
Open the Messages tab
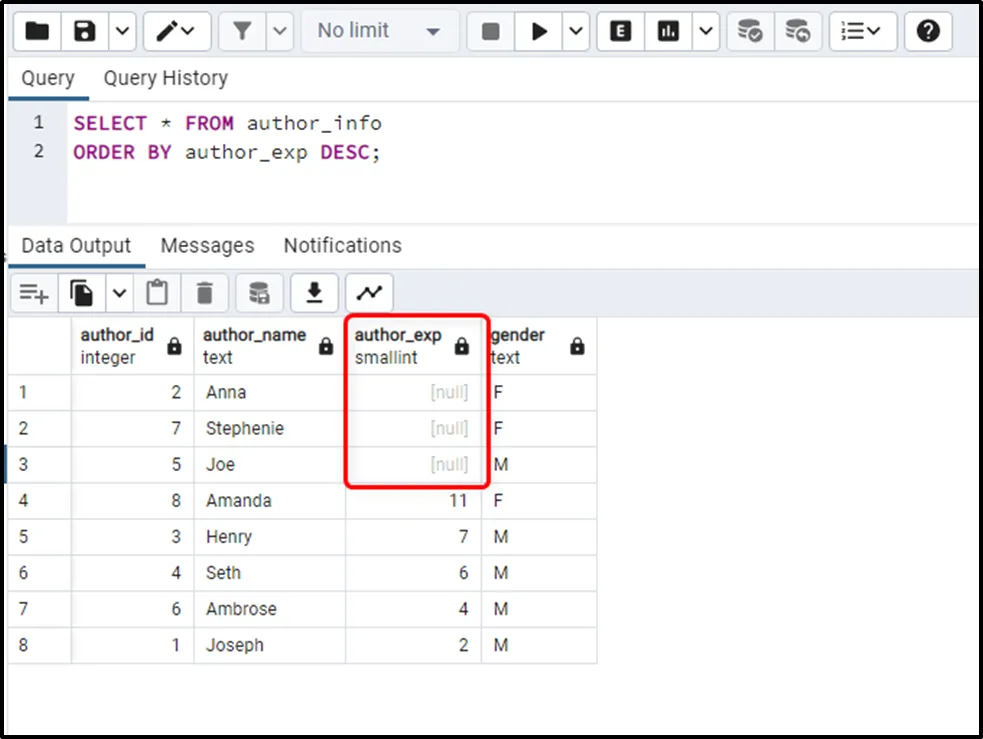click(x=207, y=245)
